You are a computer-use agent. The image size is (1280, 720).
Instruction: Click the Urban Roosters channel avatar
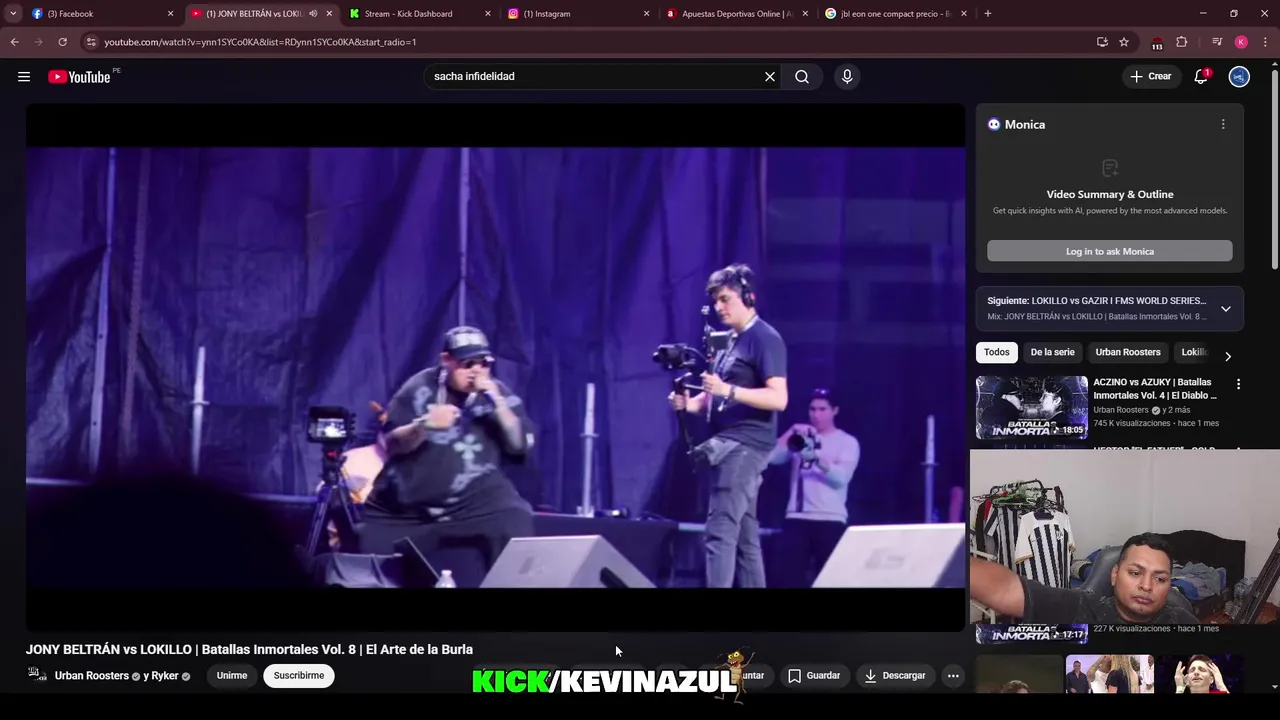pyautogui.click(x=37, y=675)
